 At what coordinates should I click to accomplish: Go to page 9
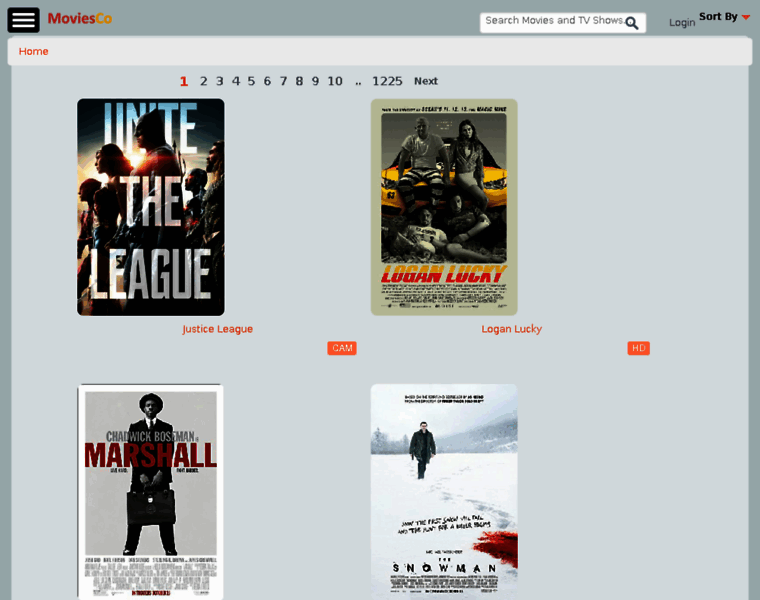point(316,81)
